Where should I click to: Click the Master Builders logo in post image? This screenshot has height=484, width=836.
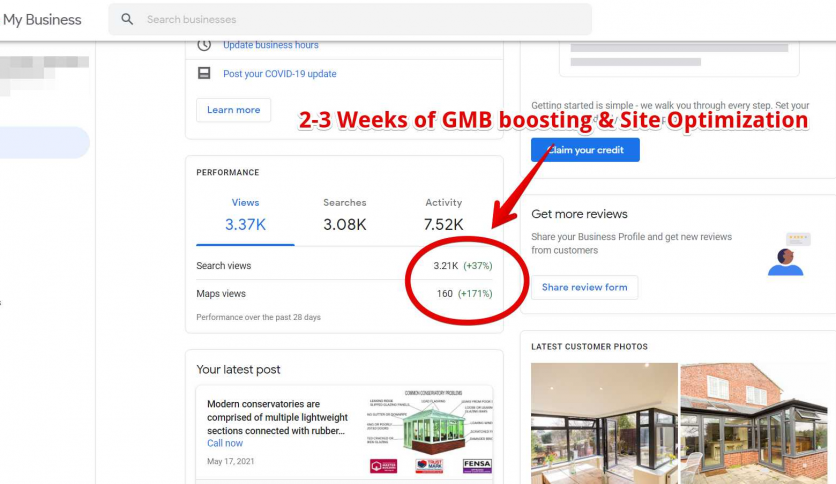point(383,466)
